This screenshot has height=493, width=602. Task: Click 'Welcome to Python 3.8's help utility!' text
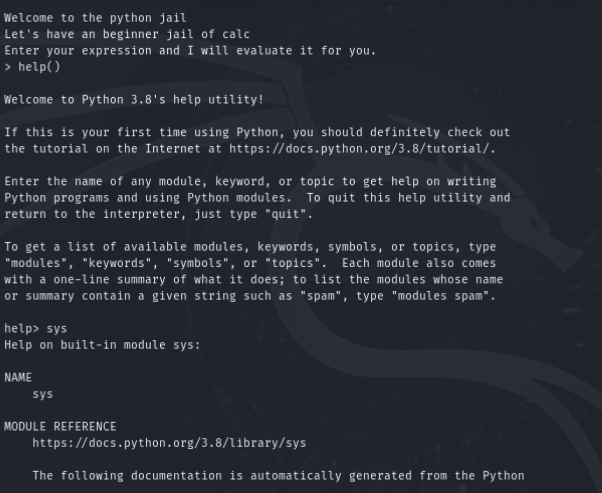[134, 100]
